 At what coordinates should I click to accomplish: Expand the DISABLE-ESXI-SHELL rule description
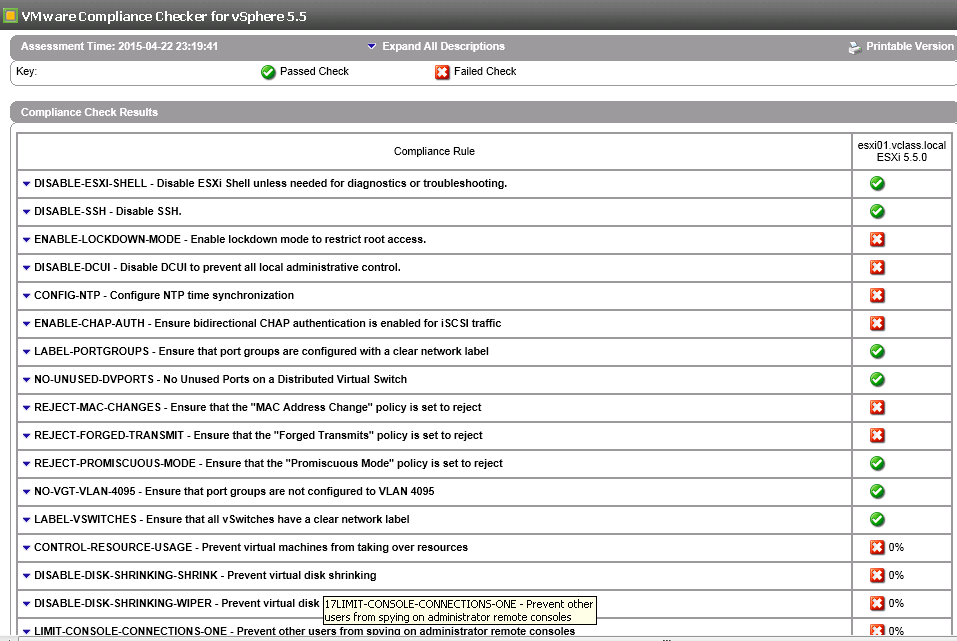click(x=26, y=184)
